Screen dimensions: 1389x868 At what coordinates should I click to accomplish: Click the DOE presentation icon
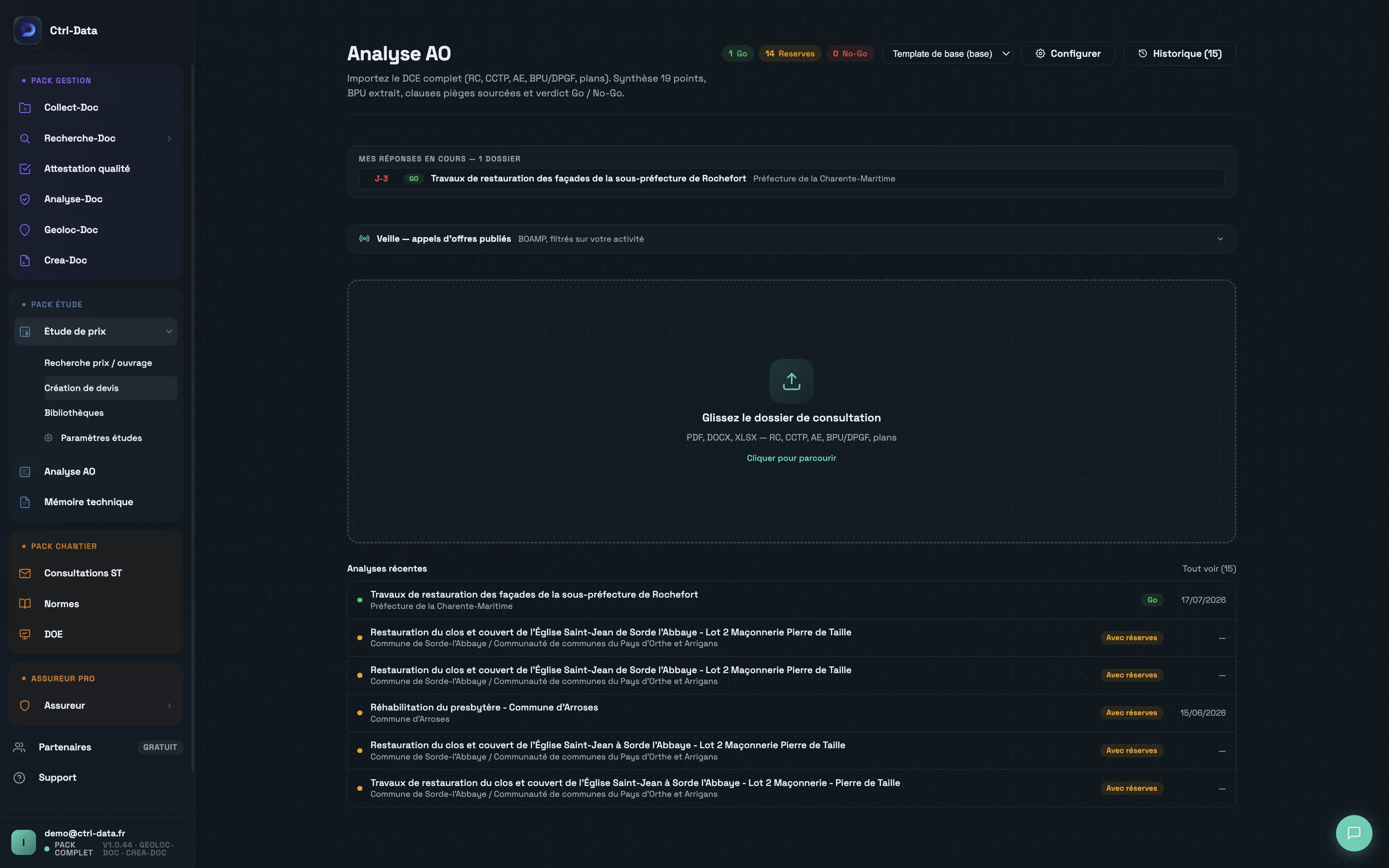tap(25, 635)
